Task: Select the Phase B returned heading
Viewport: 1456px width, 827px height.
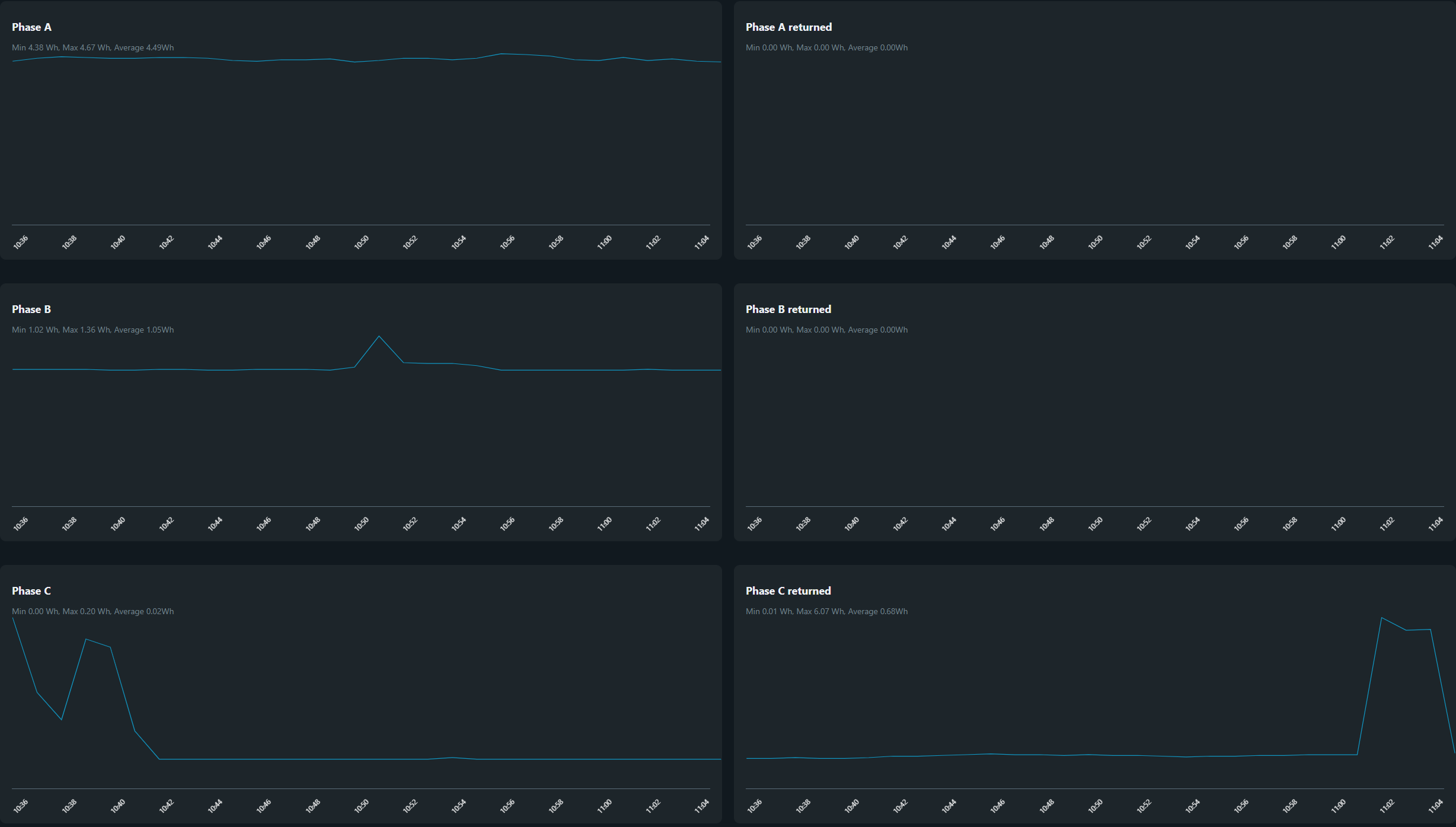Action: 788,309
